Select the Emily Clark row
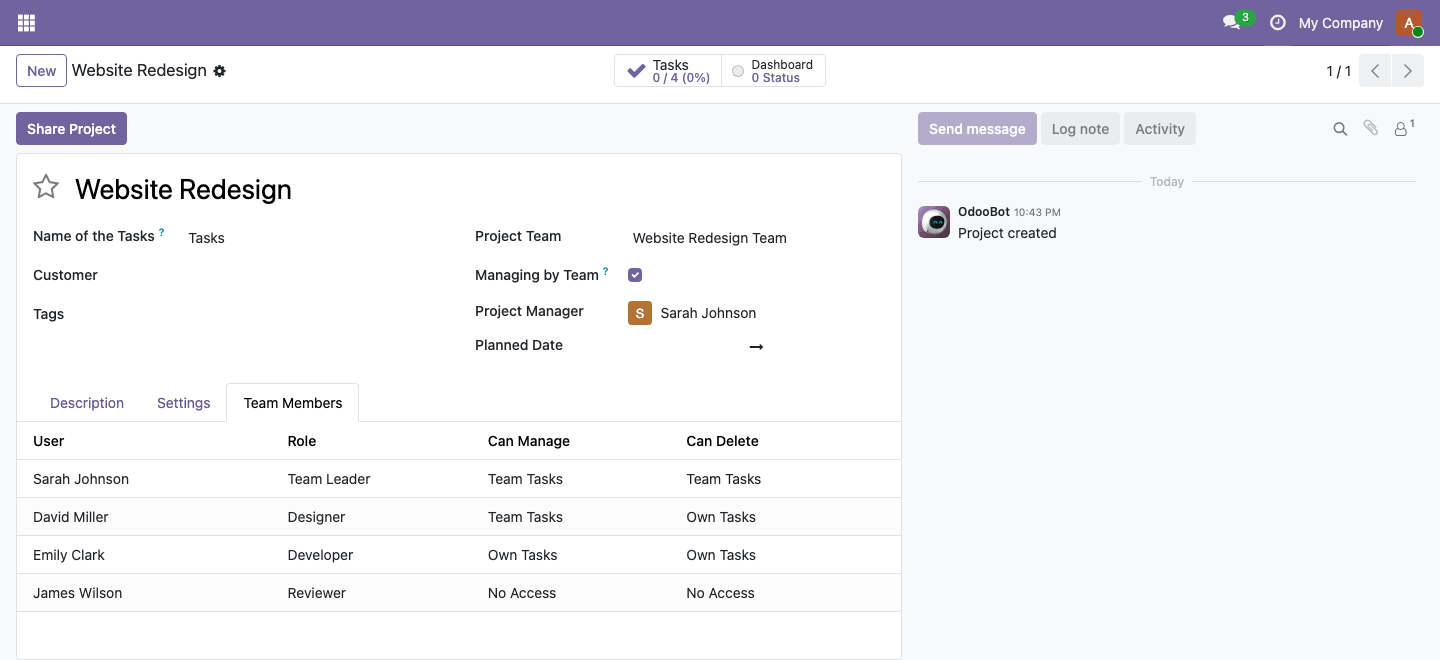Image resolution: width=1440 pixels, height=660 pixels. [x=459, y=555]
